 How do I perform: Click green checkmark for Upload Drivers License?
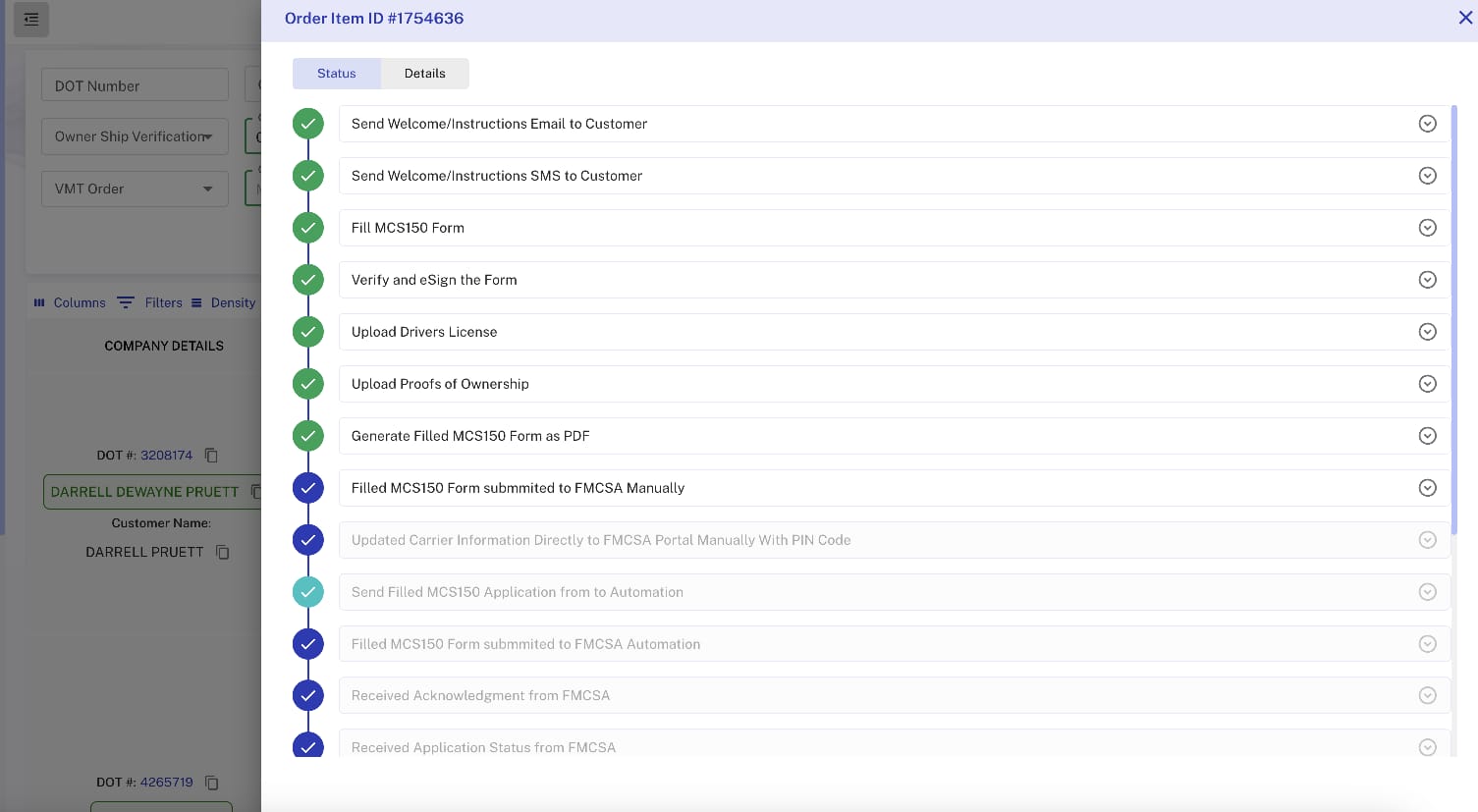point(308,332)
